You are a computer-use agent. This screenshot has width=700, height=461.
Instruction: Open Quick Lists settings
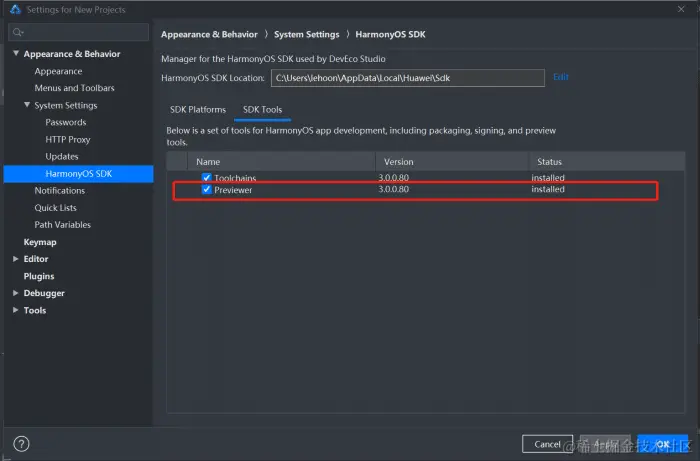(55, 208)
